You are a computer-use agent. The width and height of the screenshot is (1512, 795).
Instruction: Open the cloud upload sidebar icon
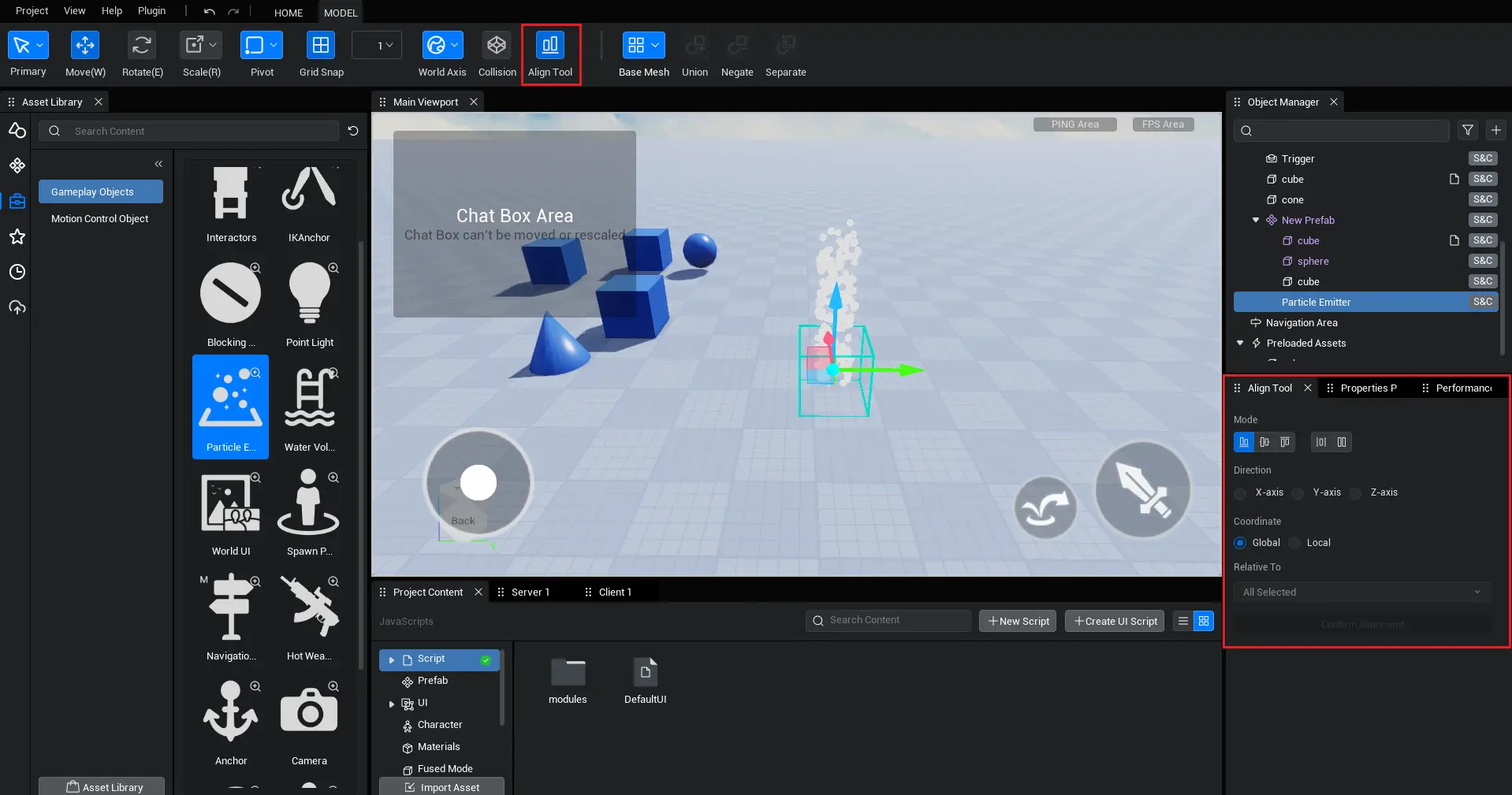click(17, 307)
